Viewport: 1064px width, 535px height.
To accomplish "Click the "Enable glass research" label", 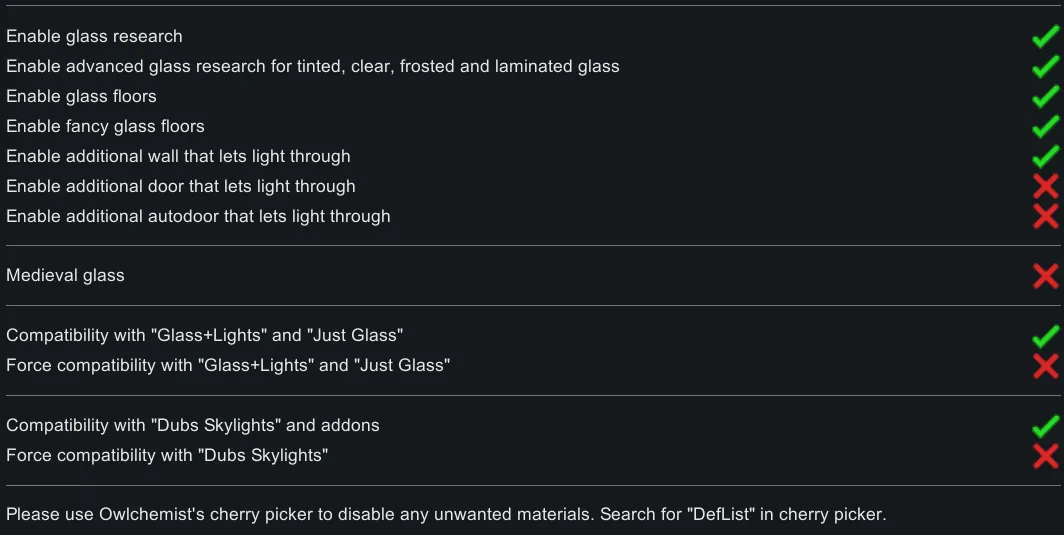I will (94, 37).
